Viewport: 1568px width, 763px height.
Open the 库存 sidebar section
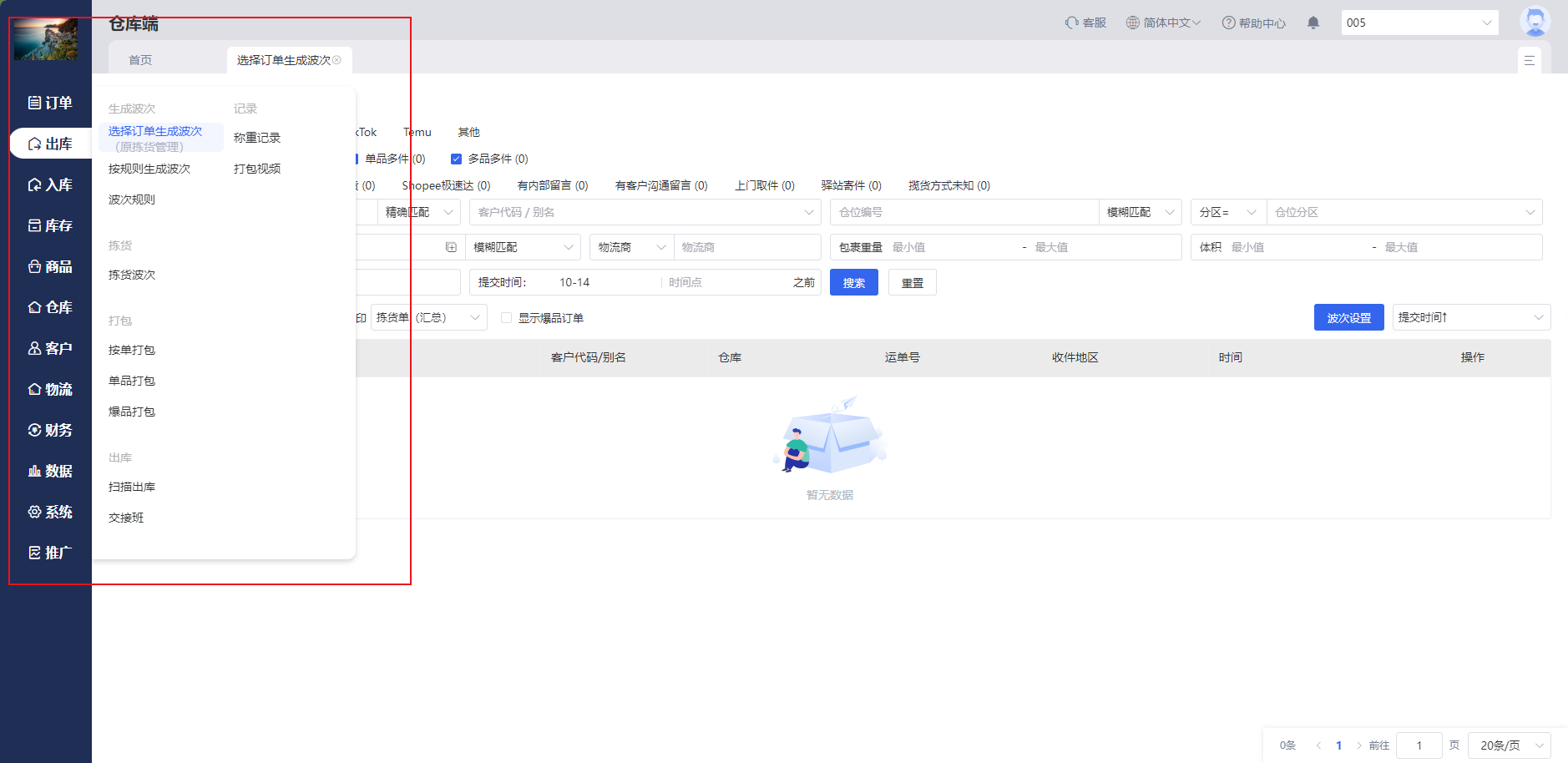[50, 225]
